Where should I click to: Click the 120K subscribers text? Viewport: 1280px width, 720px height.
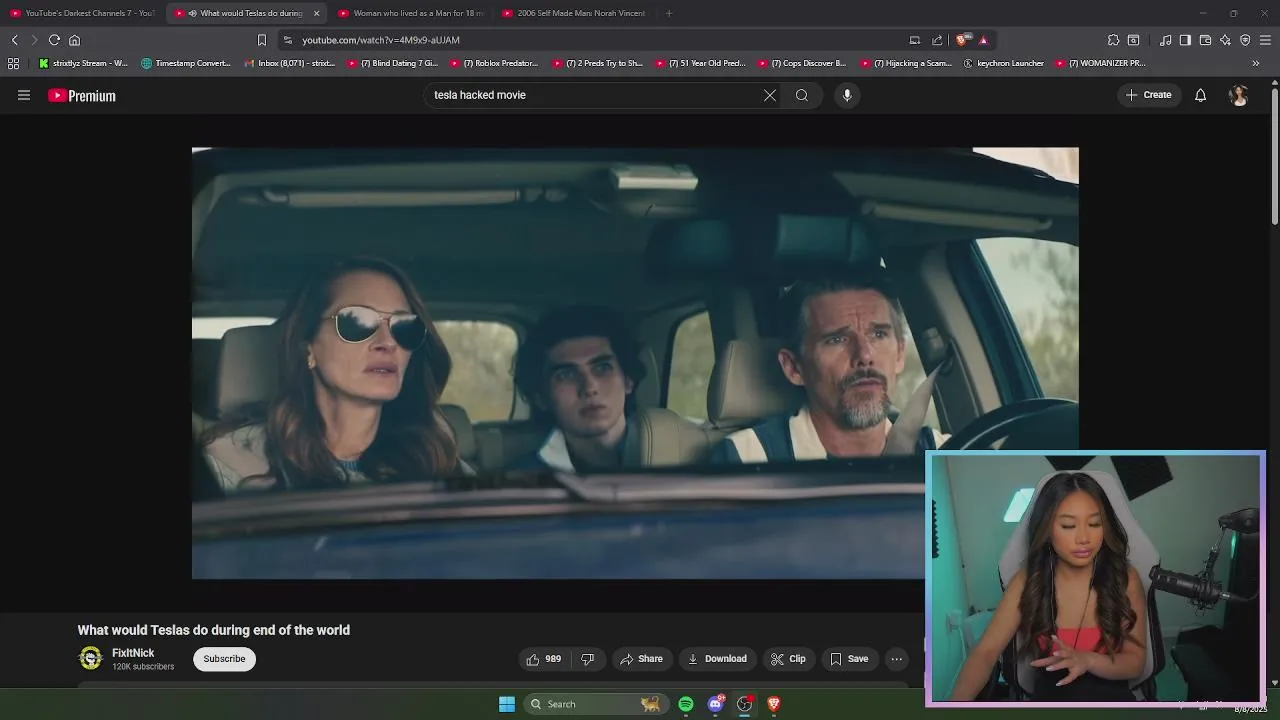(x=143, y=667)
